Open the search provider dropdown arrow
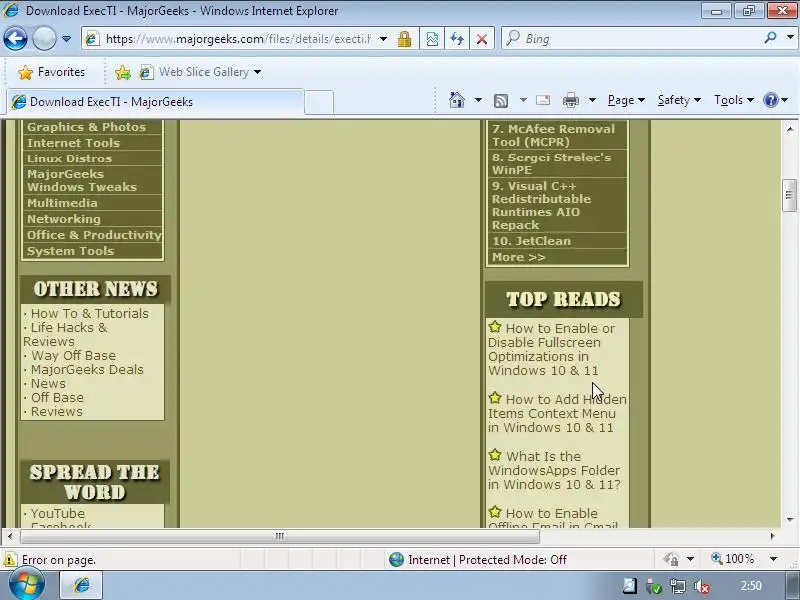Image resolution: width=800 pixels, height=600 pixels. (790, 38)
